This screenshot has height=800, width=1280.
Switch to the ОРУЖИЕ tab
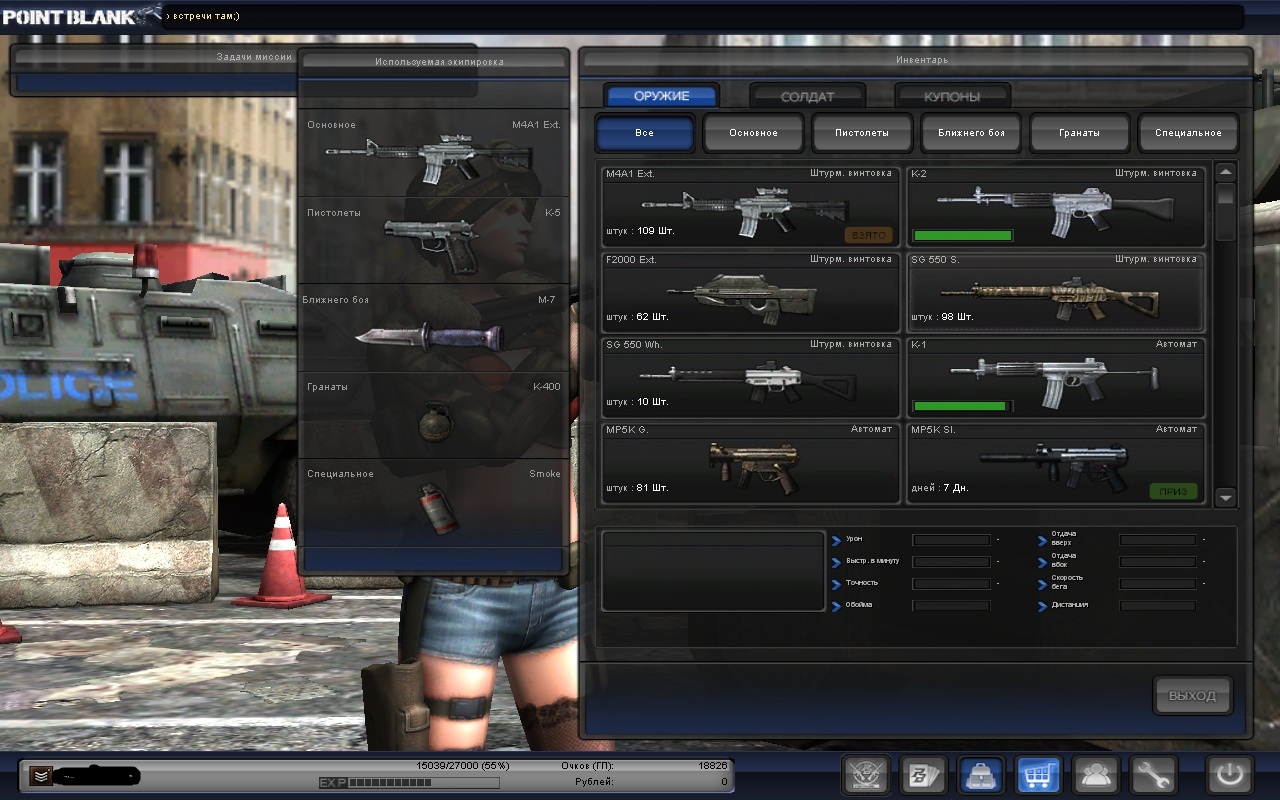pos(662,96)
